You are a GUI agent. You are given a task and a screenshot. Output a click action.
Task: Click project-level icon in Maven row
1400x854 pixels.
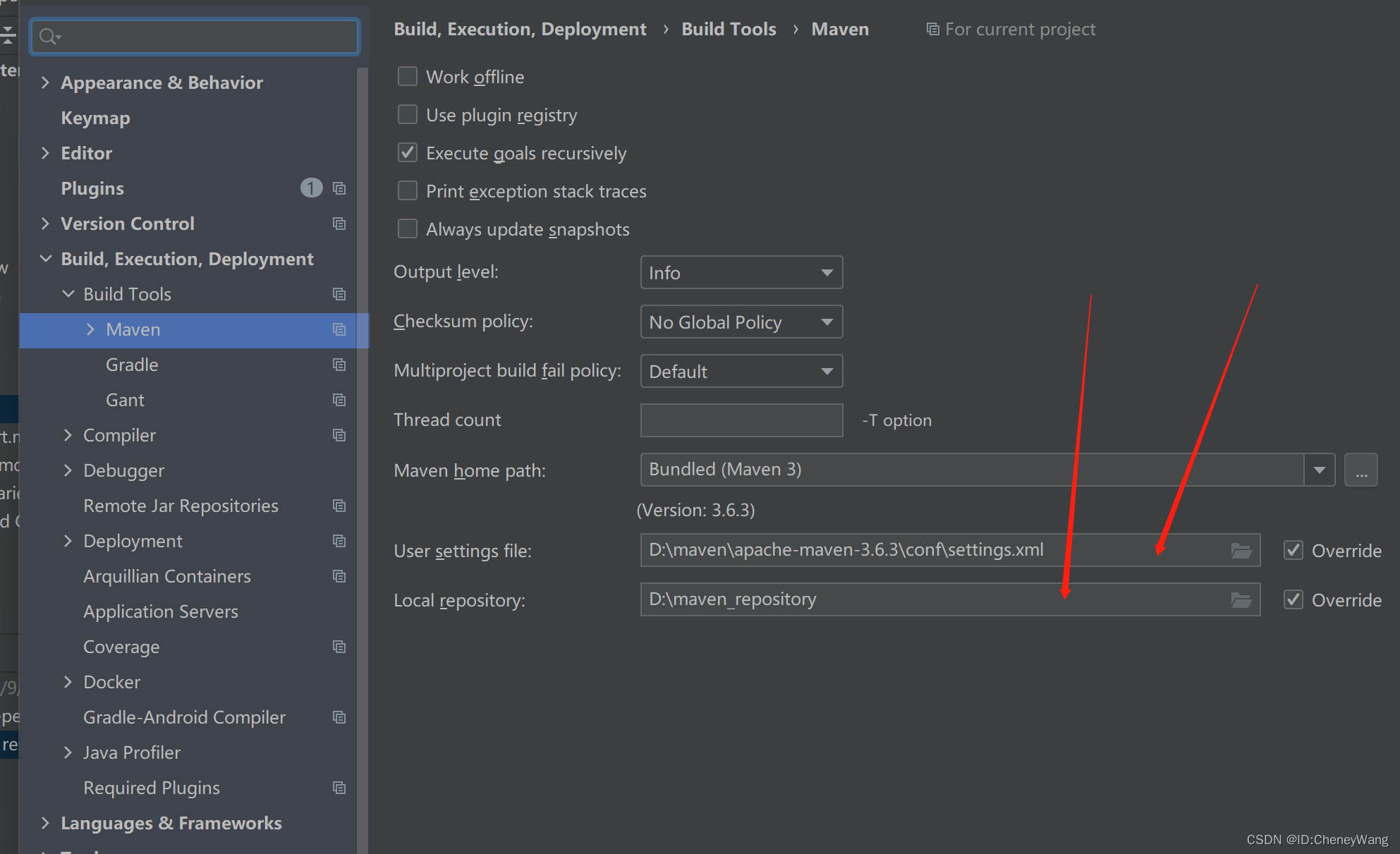pos(339,329)
